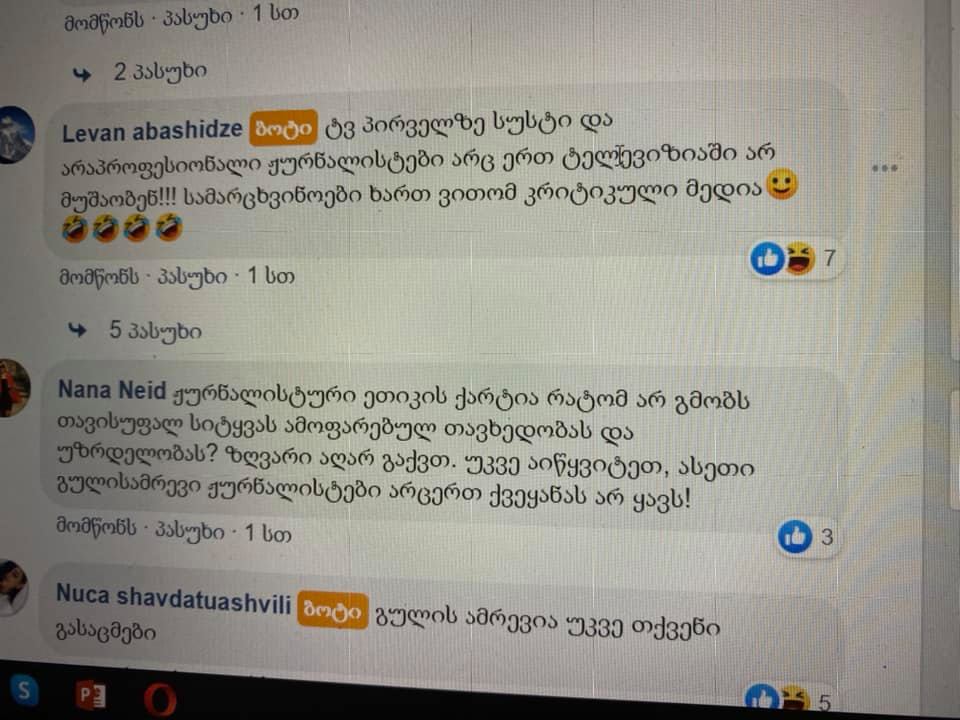Like Levan abashidze's comment via მოწონს

pyautogui.click(x=99, y=277)
